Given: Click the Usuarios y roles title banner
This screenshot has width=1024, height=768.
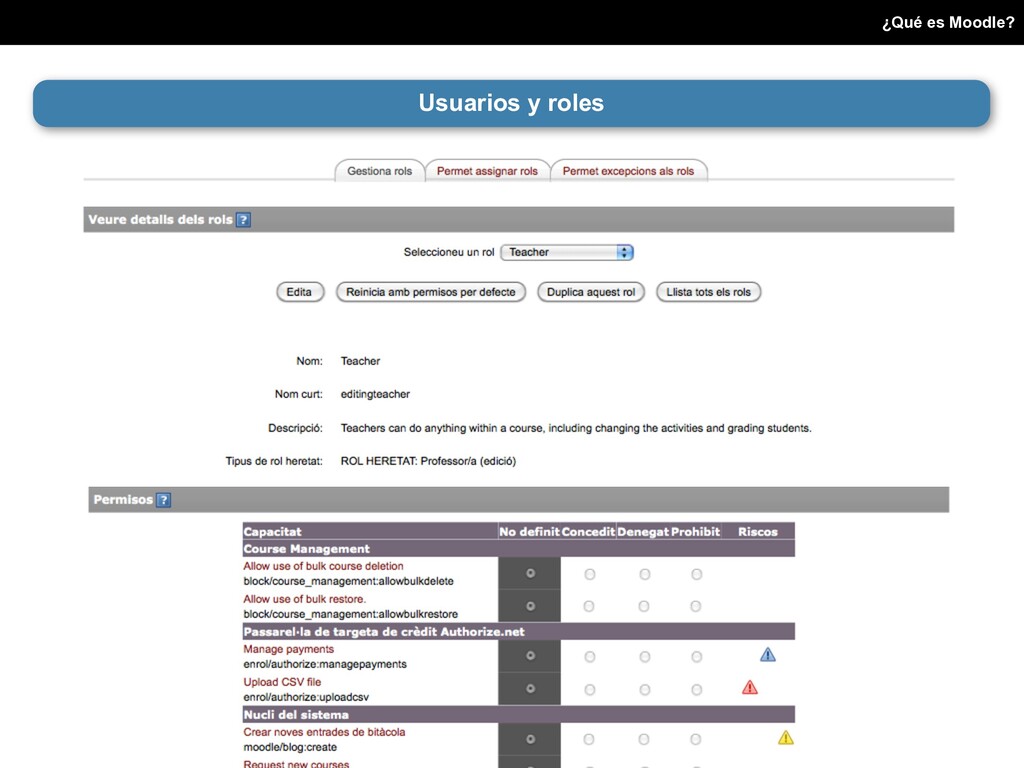Looking at the screenshot, I should click(511, 103).
